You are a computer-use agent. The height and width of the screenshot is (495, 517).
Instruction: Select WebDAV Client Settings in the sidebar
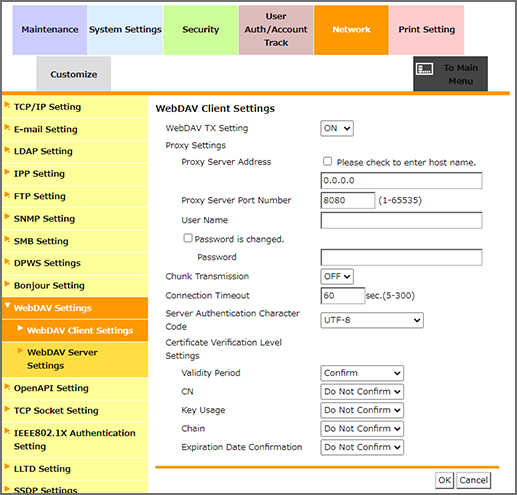(x=75, y=330)
